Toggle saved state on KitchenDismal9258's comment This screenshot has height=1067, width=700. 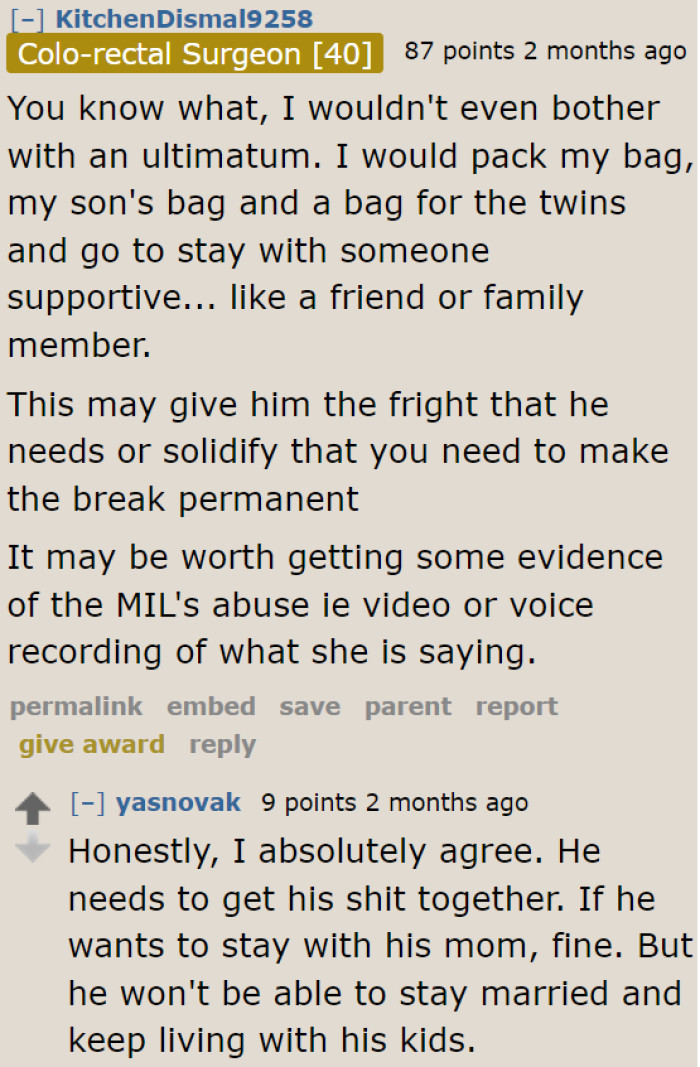[309, 707]
